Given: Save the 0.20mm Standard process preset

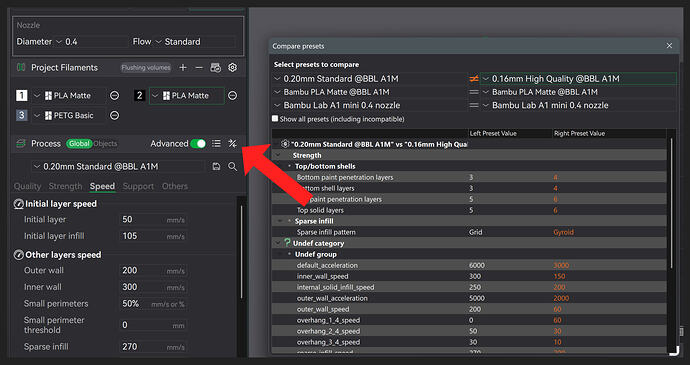Looking at the screenshot, I should point(216,166).
